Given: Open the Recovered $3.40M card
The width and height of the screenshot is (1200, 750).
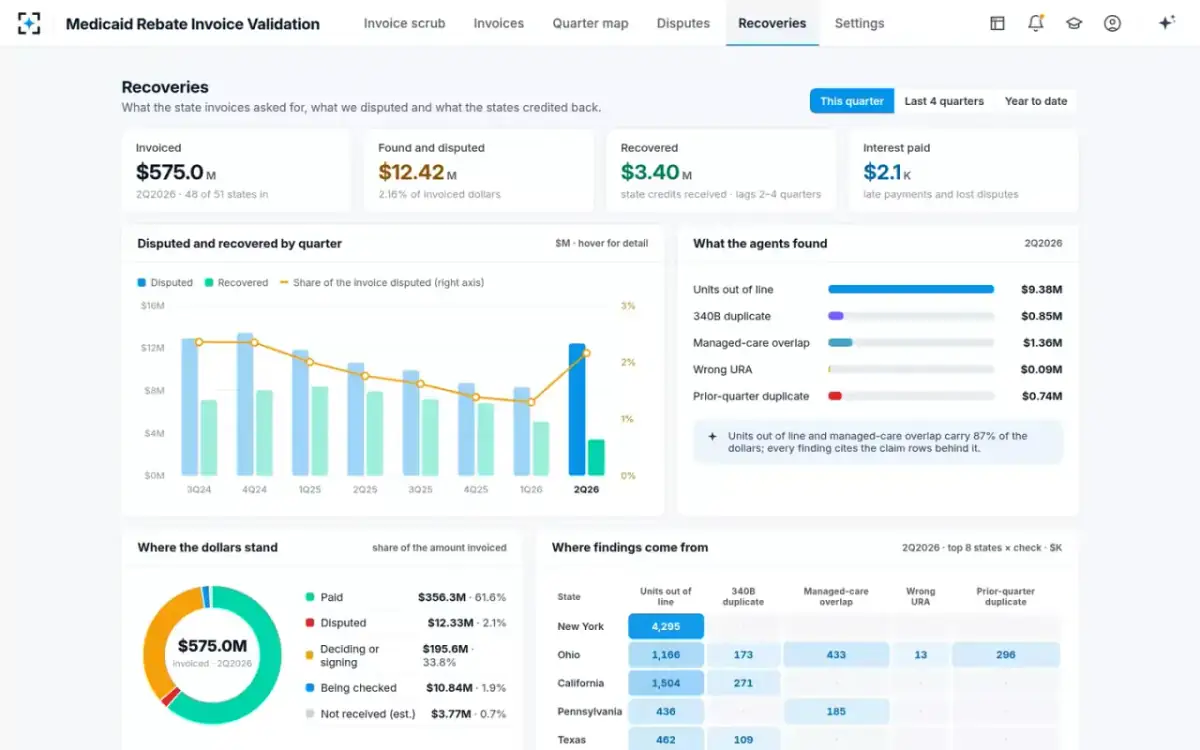Looking at the screenshot, I should pyautogui.click(x=721, y=170).
